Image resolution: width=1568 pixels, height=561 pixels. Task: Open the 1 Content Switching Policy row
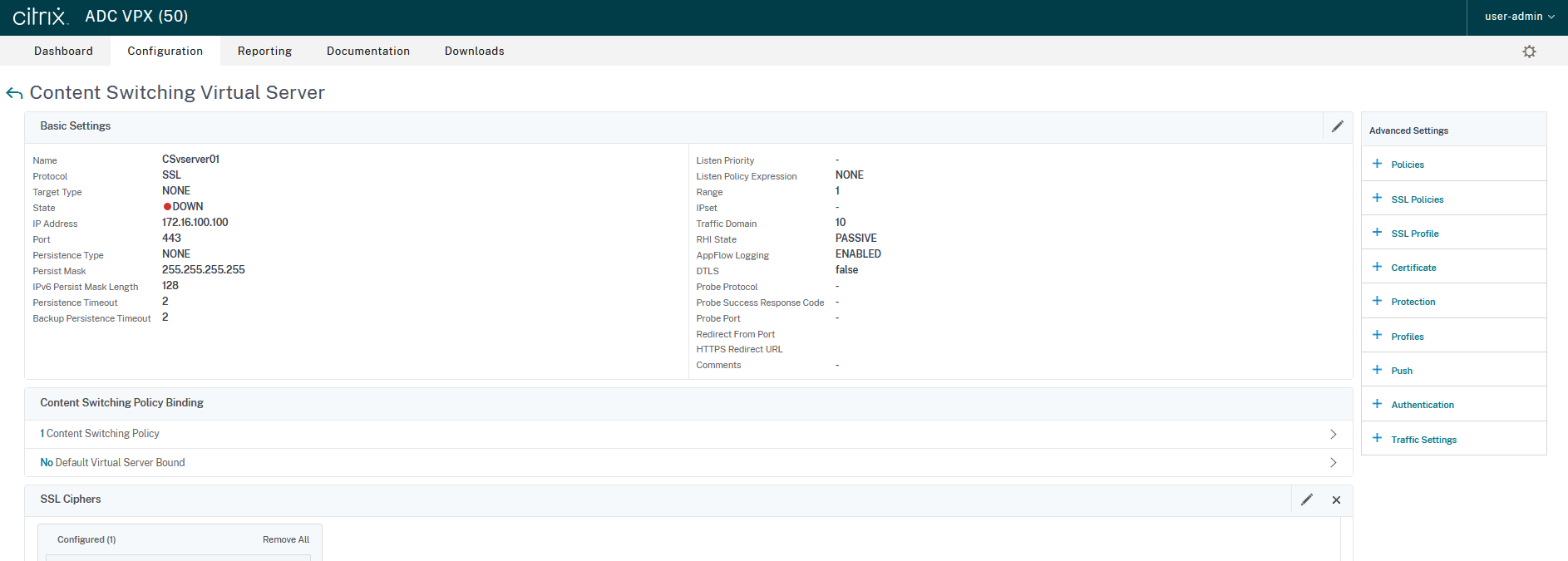pyautogui.click(x=688, y=434)
